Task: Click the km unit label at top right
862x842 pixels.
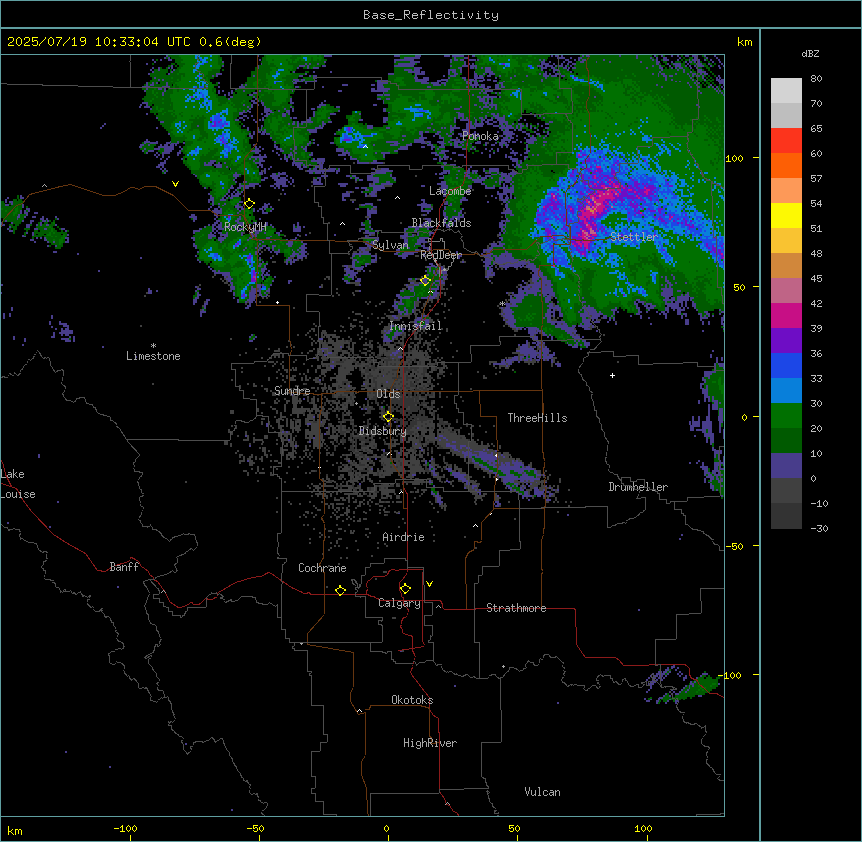Action: point(745,42)
